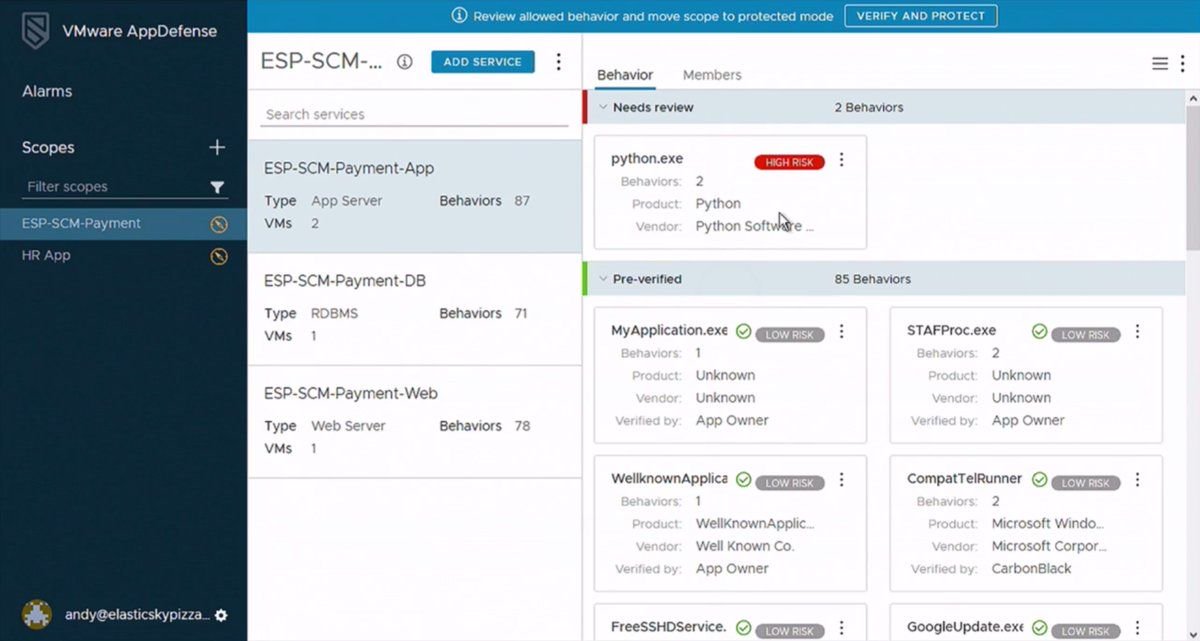Click the '2 Behaviors' count in Needs review
This screenshot has width=1200, height=641.
pyautogui.click(x=869, y=107)
